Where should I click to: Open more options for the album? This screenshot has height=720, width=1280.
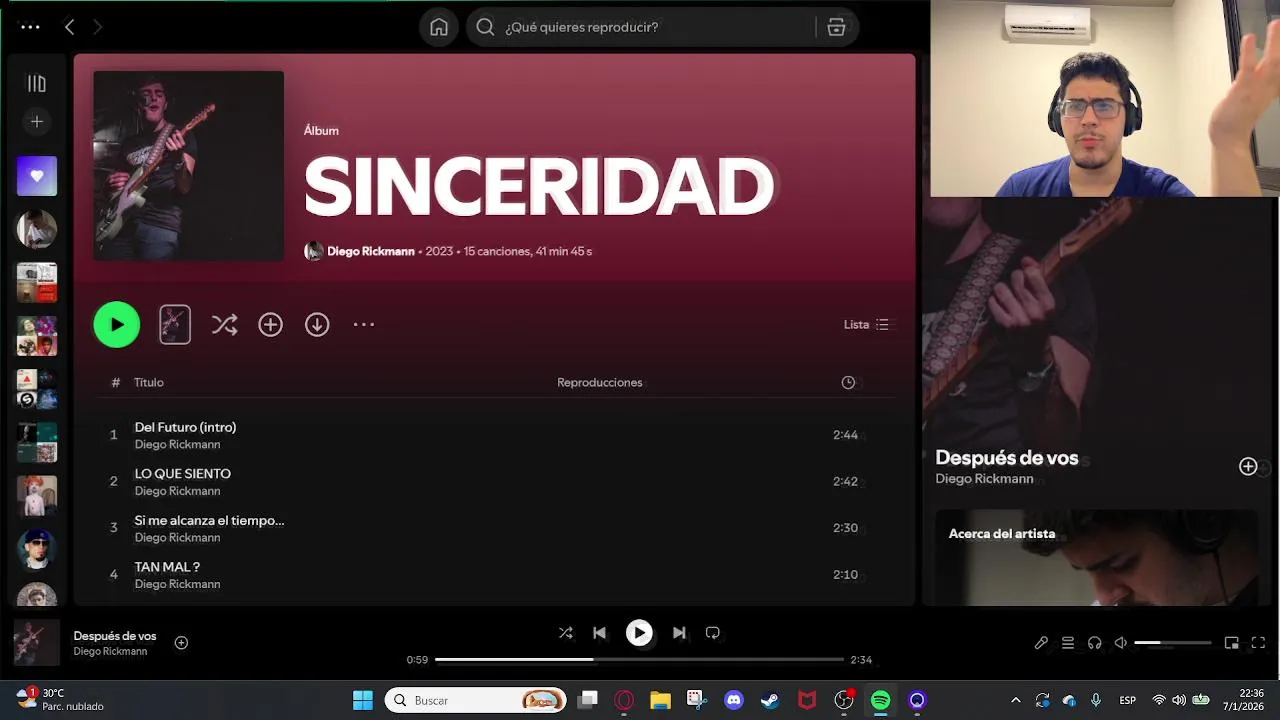click(364, 325)
